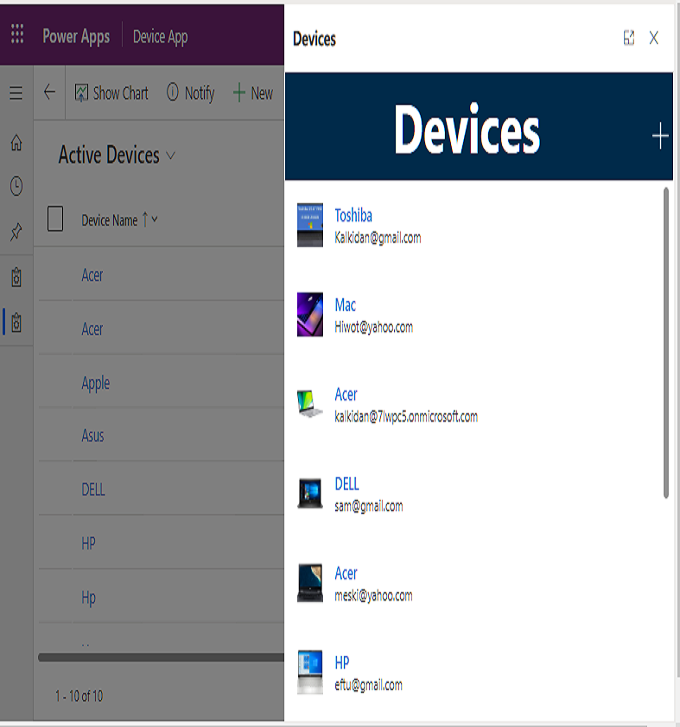Click the Mac device thumbnail
This screenshot has width=680, height=727.
pos(310,314)
